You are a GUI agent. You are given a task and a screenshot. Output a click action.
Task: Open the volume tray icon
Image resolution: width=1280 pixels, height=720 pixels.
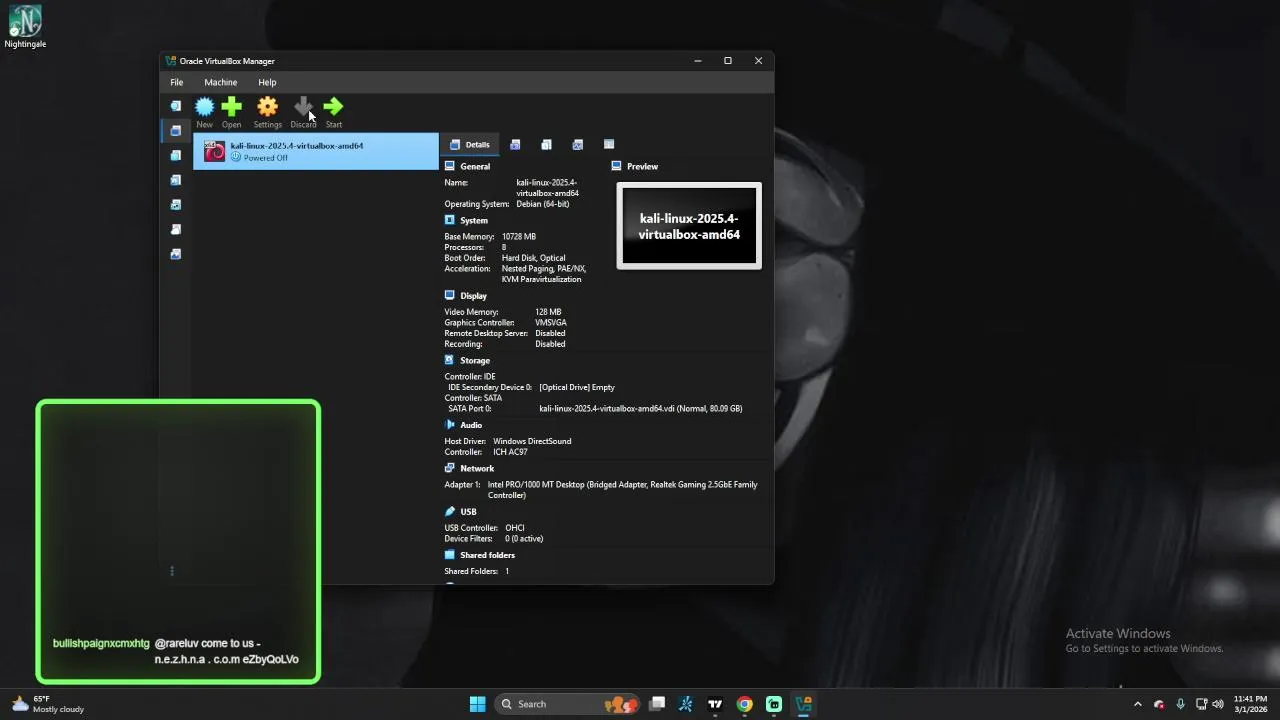pyautogui.click(x=1218, y=704)
